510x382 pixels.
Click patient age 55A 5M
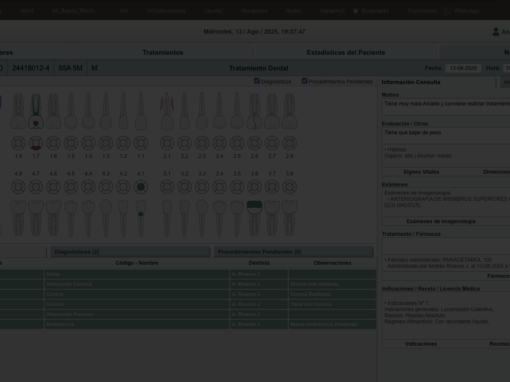tap(70, 68)
